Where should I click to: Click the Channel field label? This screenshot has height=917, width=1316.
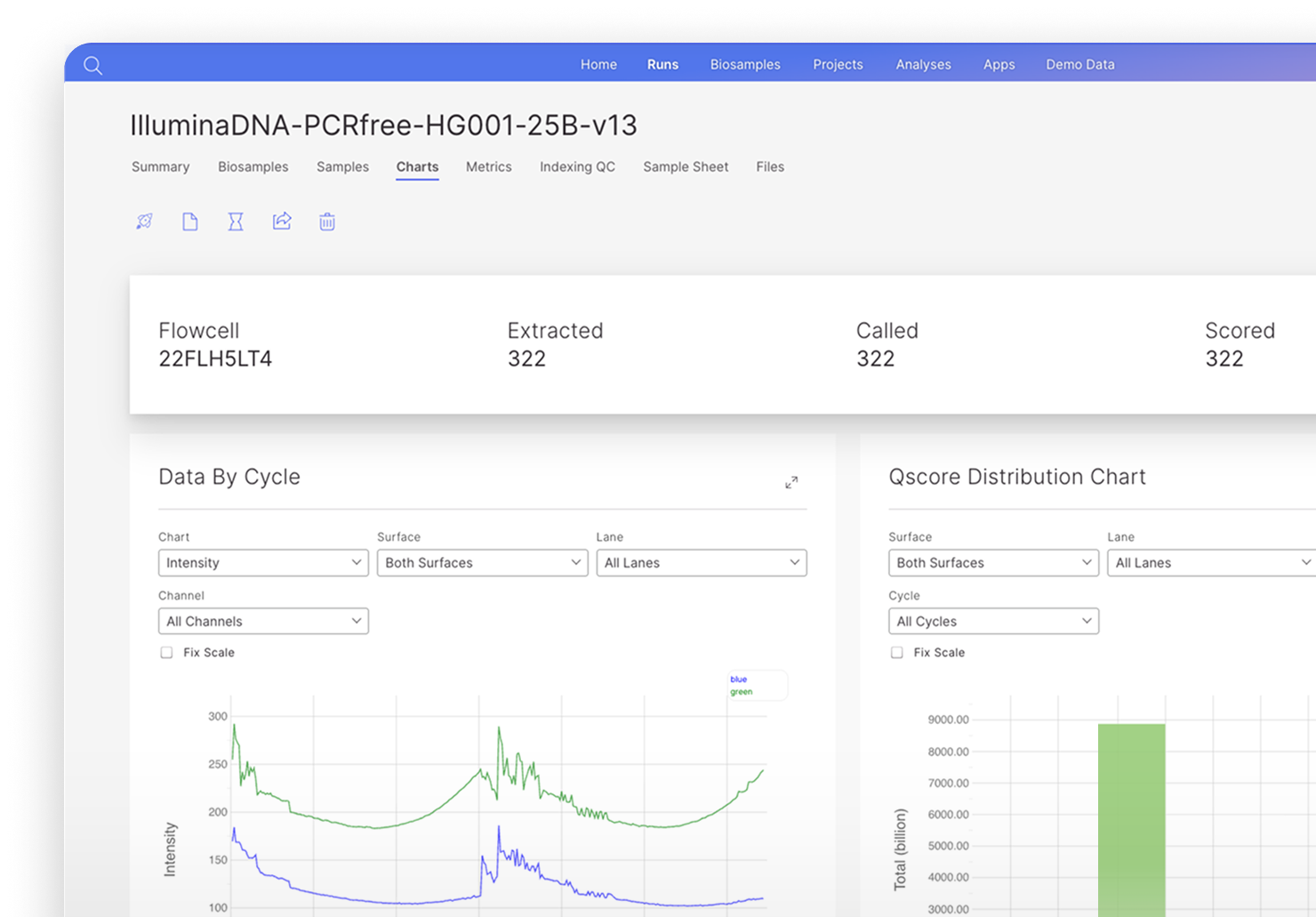(181, 596)
